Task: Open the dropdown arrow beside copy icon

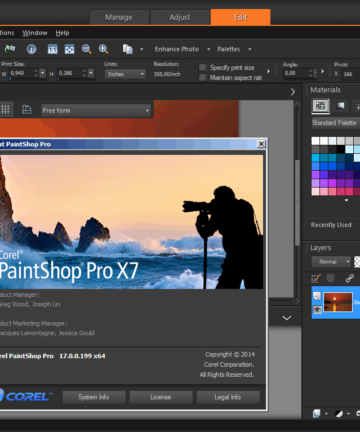Action: click(141, 49)
